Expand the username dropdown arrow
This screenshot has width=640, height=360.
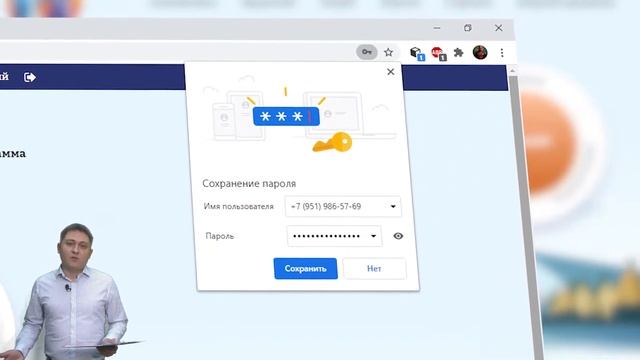(x=393, y=207)
